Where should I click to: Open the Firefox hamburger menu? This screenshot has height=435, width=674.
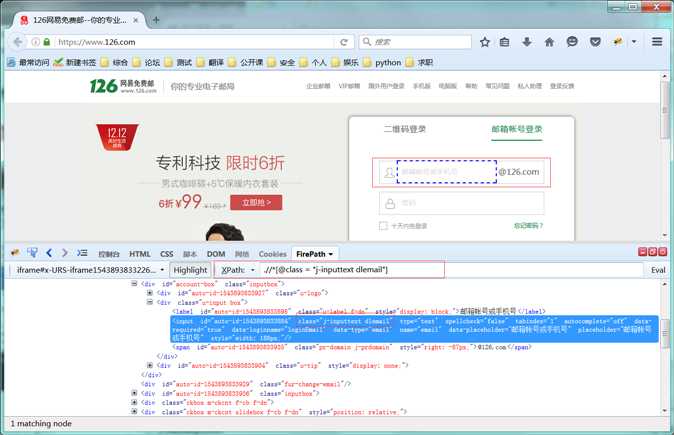(x=657, y=42)
